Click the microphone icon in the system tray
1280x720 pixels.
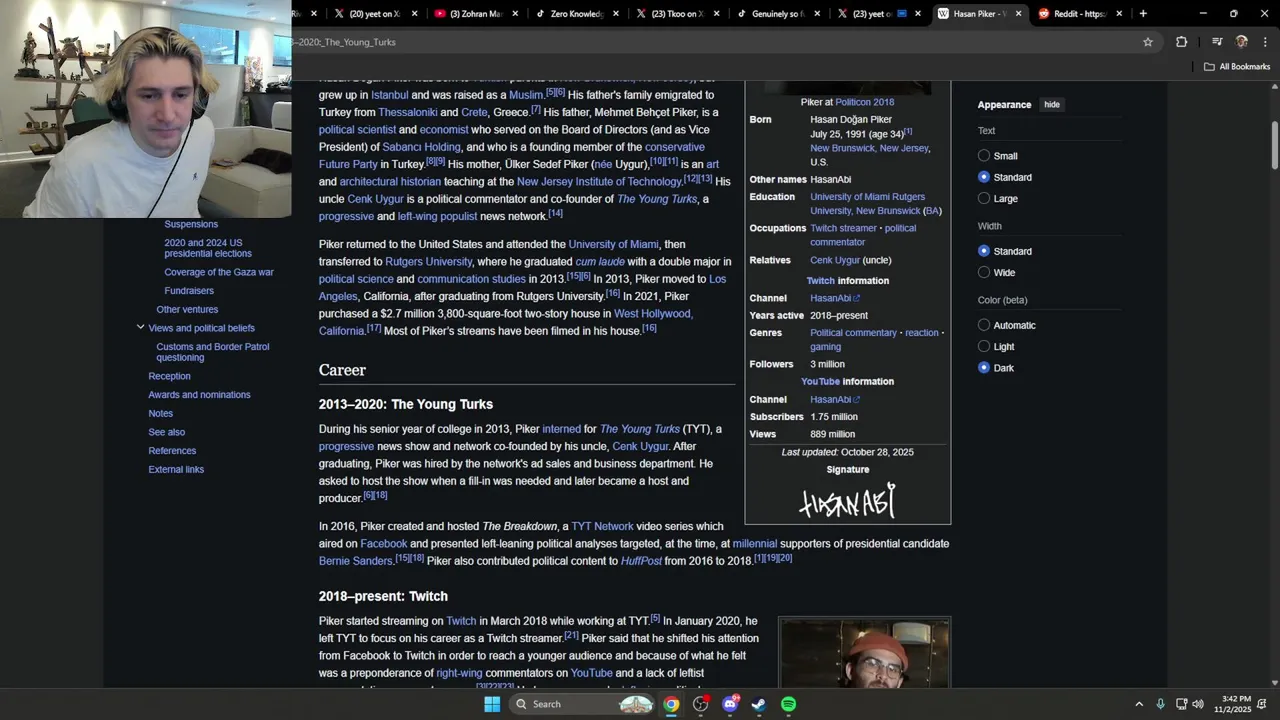pyautogui.click(x=1160, y=704)
